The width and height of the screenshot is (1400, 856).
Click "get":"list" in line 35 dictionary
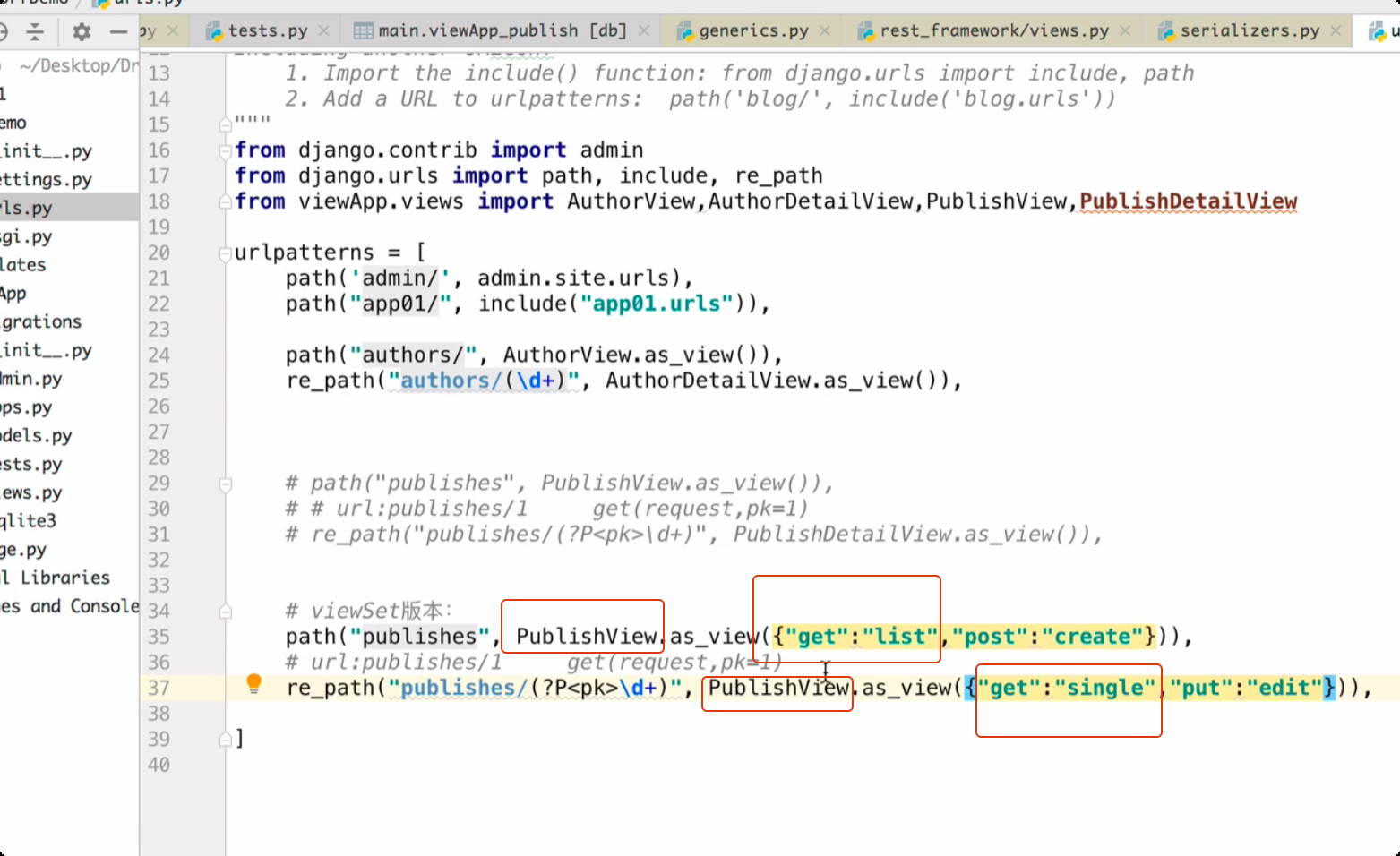(x=860, y=637)
